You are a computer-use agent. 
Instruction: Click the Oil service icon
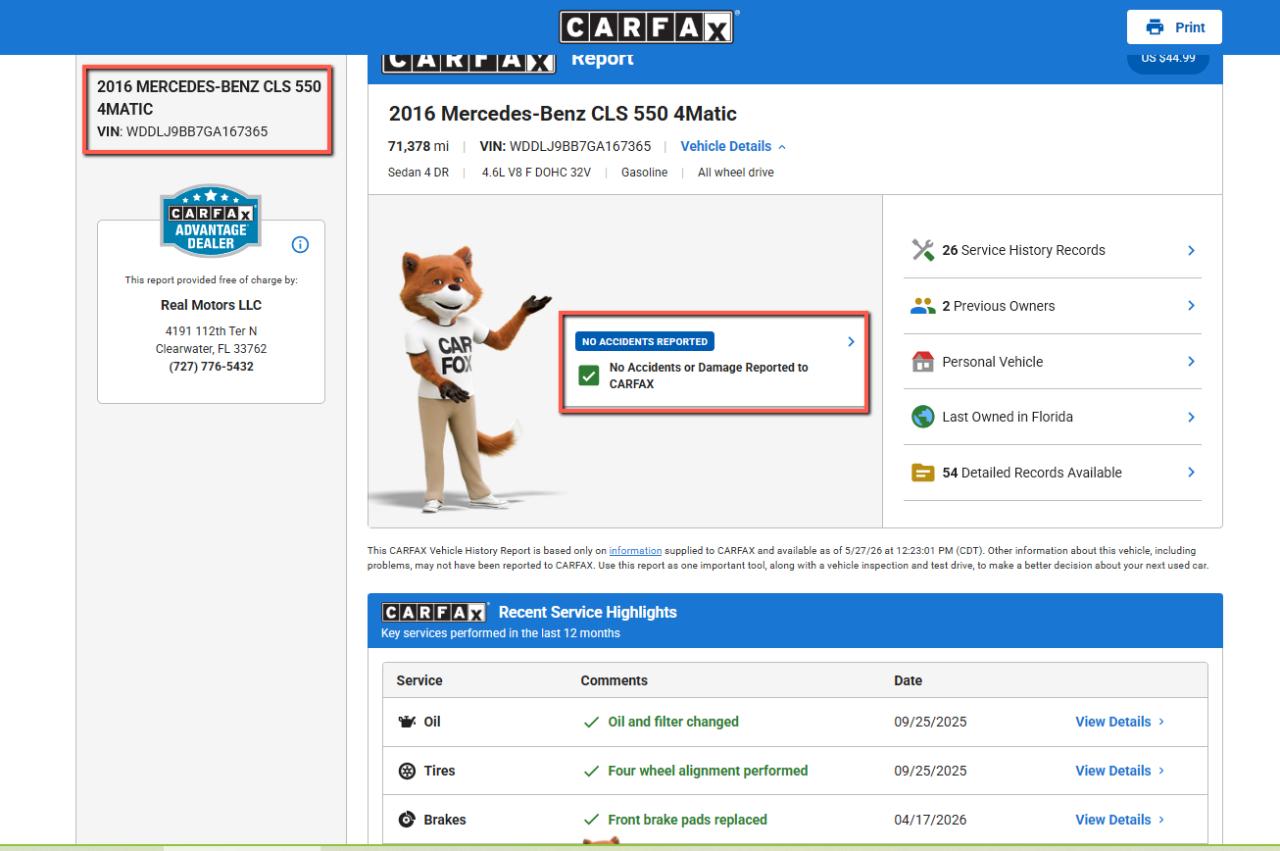pyautogui.click(x=407, y=722)
